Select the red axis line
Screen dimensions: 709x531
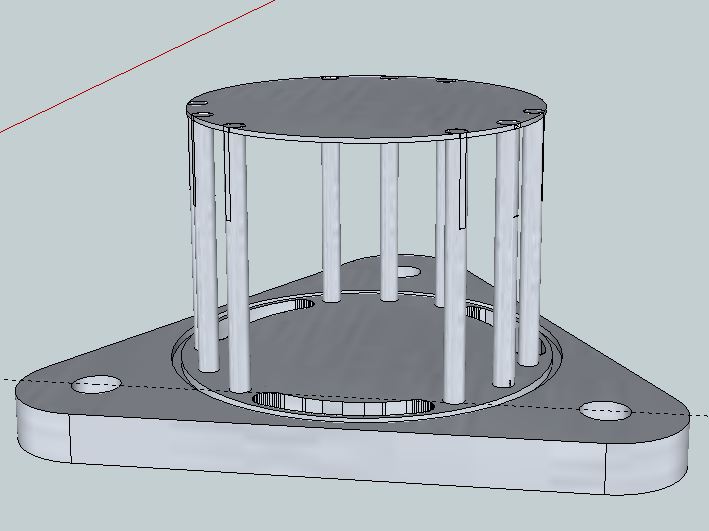[137, 66]
